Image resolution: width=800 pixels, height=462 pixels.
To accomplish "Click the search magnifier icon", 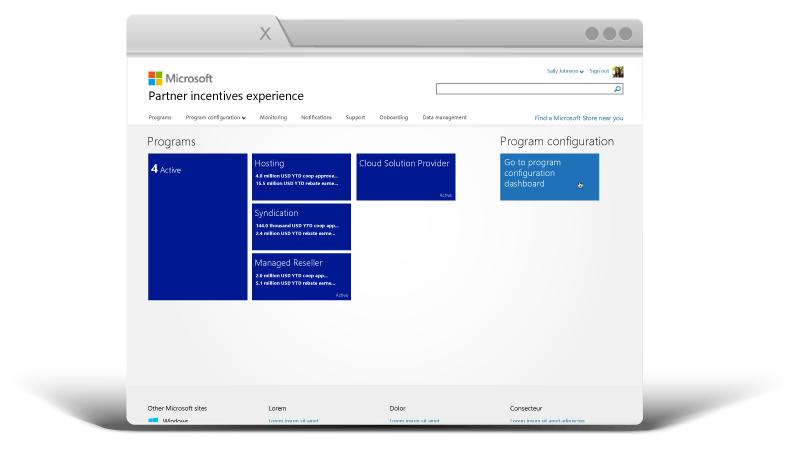I will pyautogui.click(x=617, y=89).
